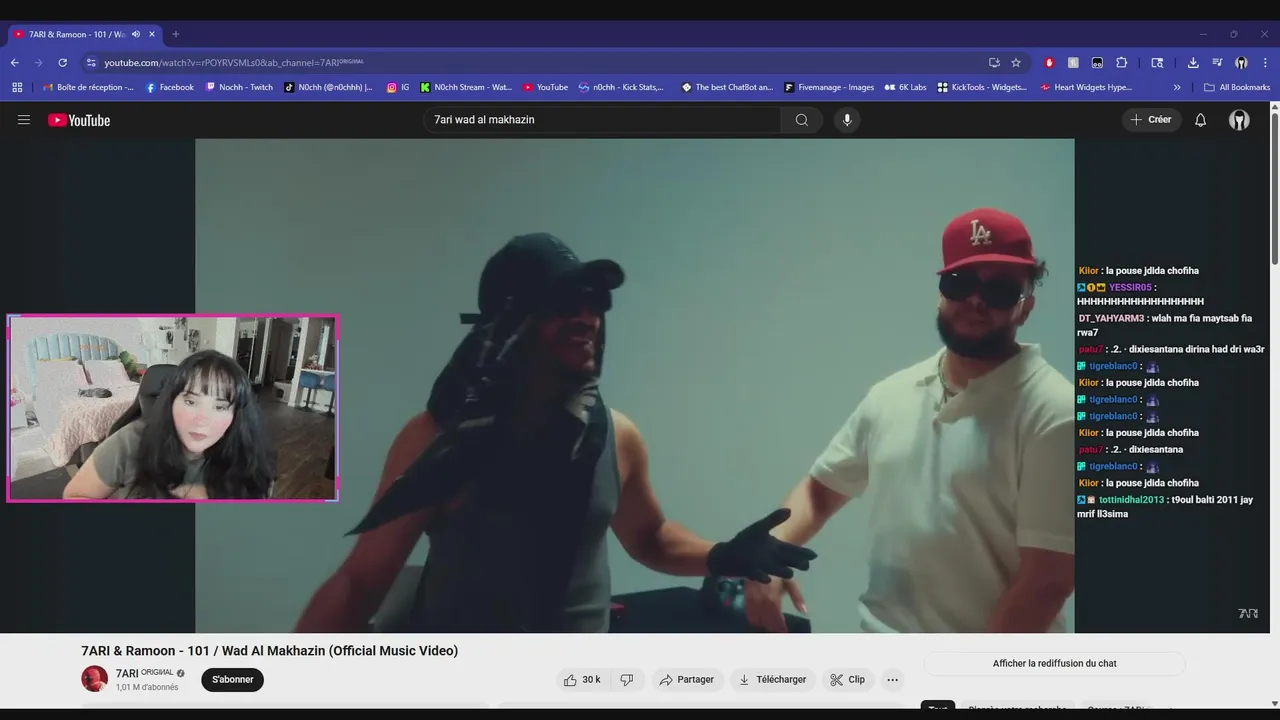The width and height of the screenshot is (1280, 720).
Task: Open the Créer menu
Action: [1151, 120]
